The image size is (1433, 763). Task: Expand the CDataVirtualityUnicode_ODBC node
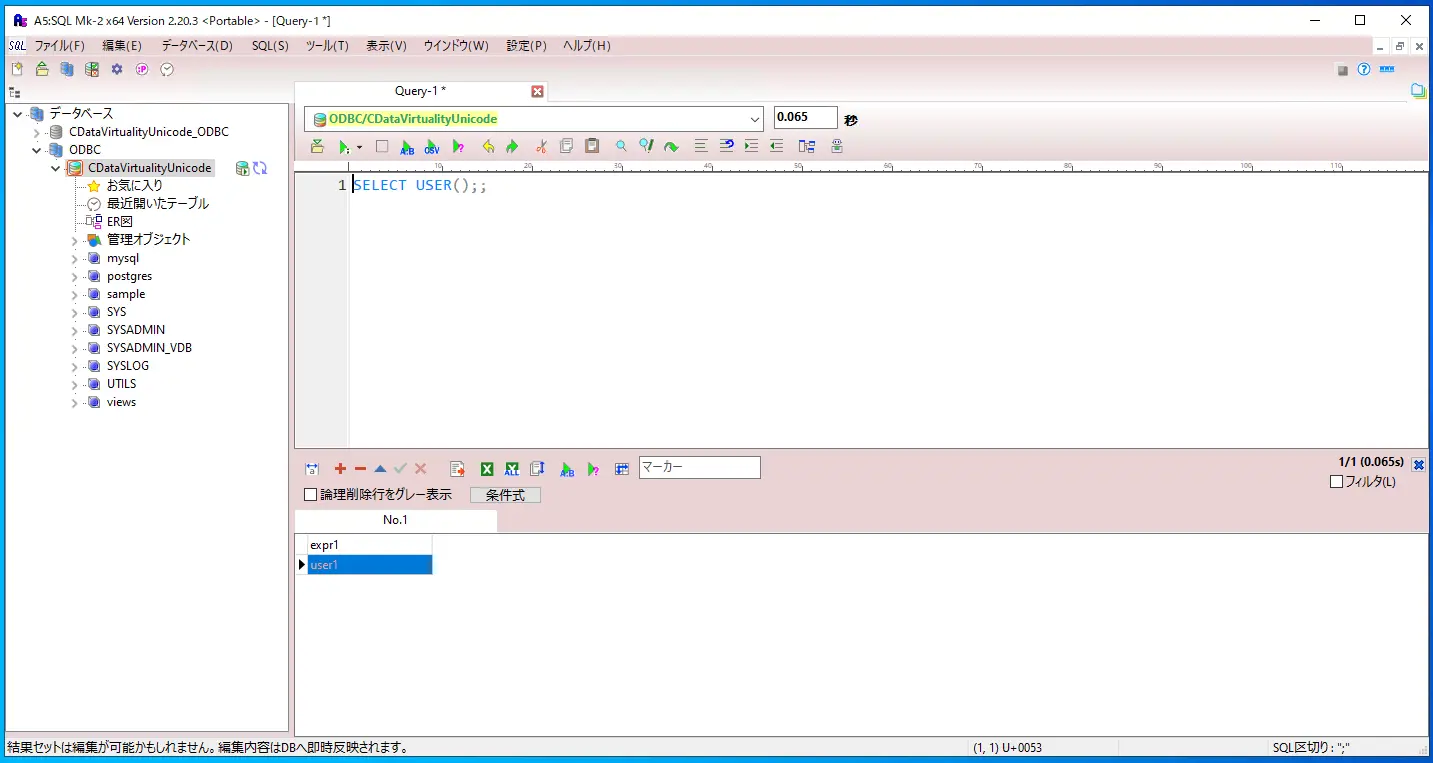37,132
